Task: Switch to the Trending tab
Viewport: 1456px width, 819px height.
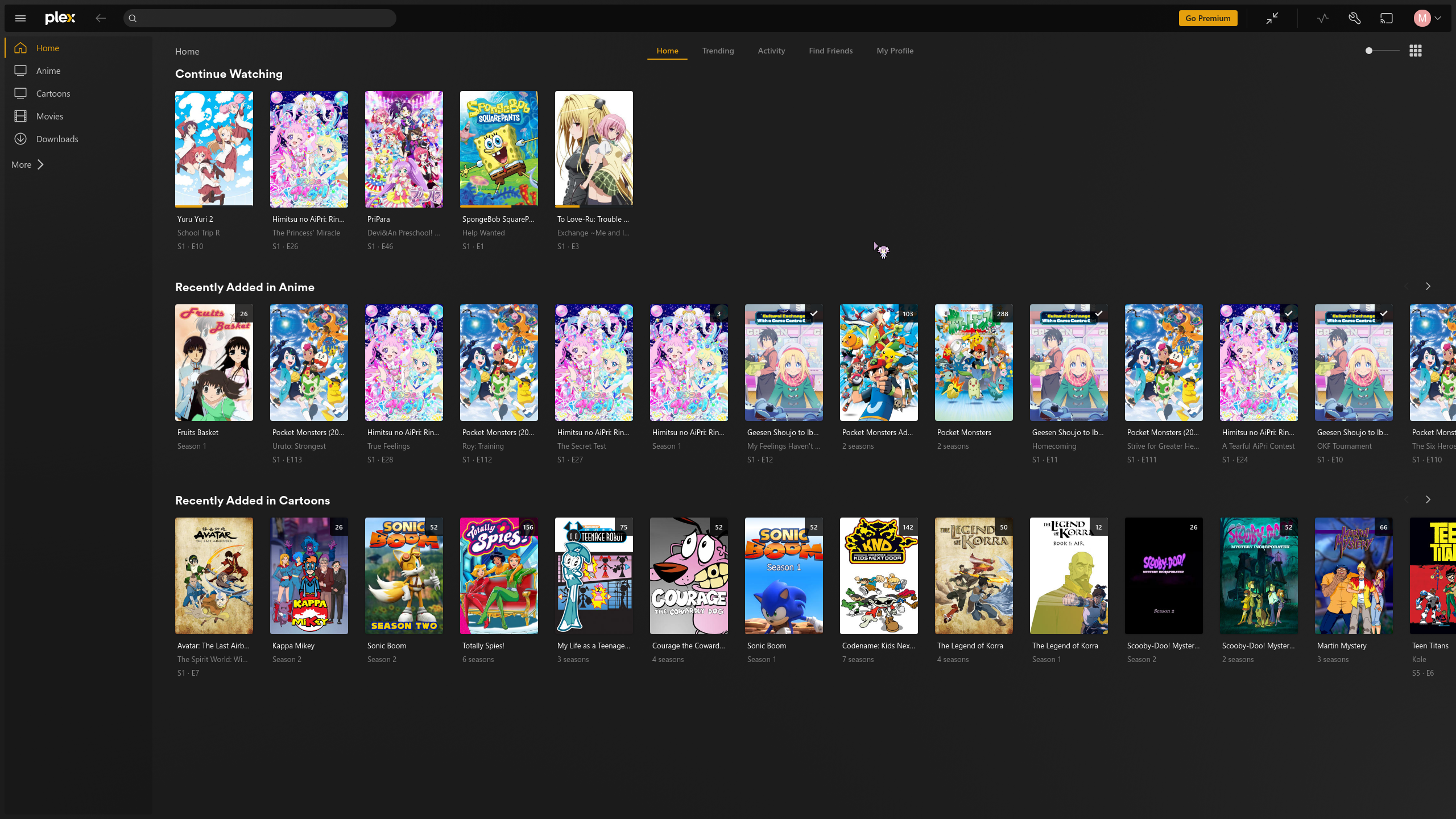Action: [718, 51]
